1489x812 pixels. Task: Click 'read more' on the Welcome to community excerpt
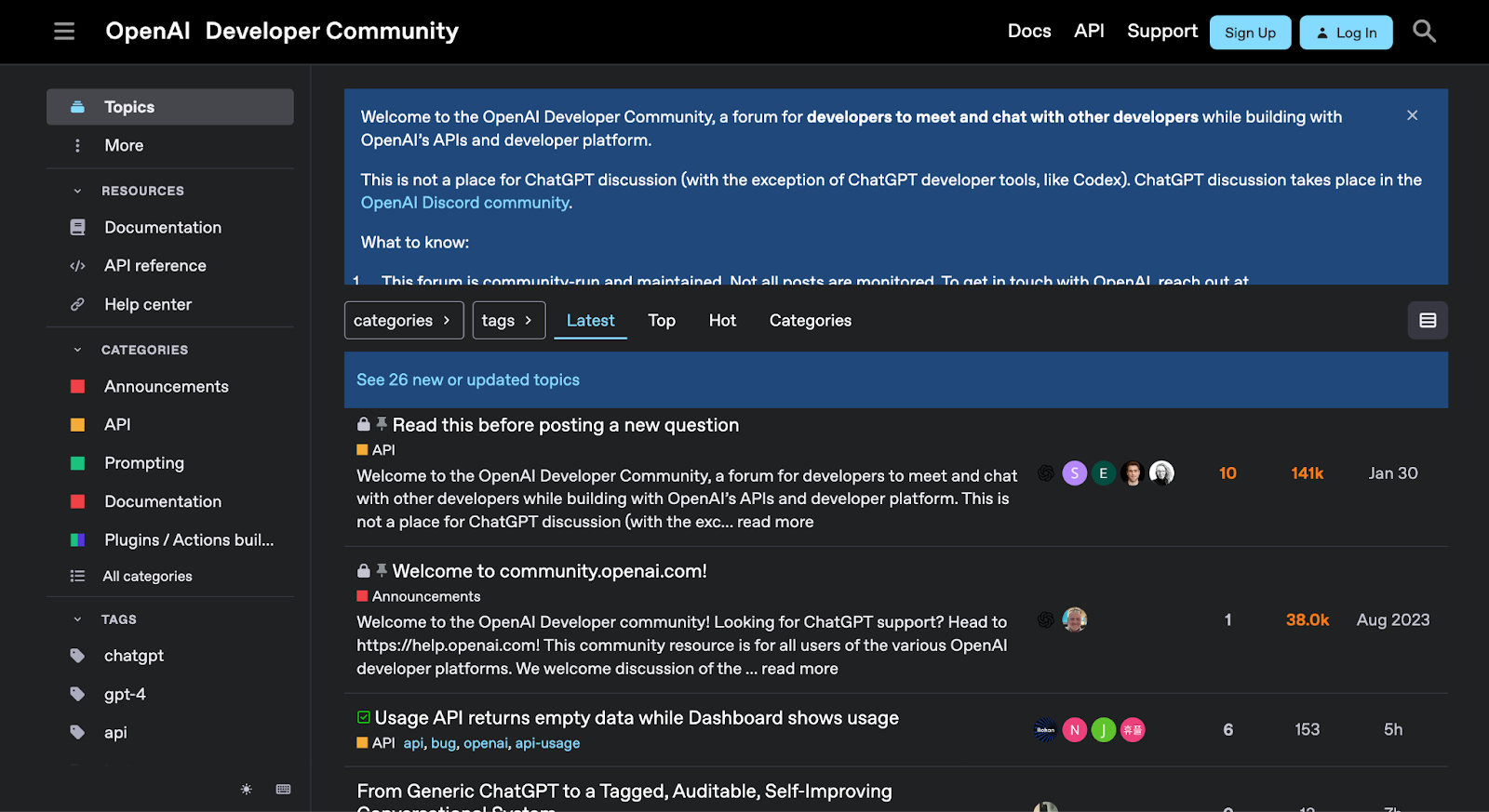coord(799,669)
